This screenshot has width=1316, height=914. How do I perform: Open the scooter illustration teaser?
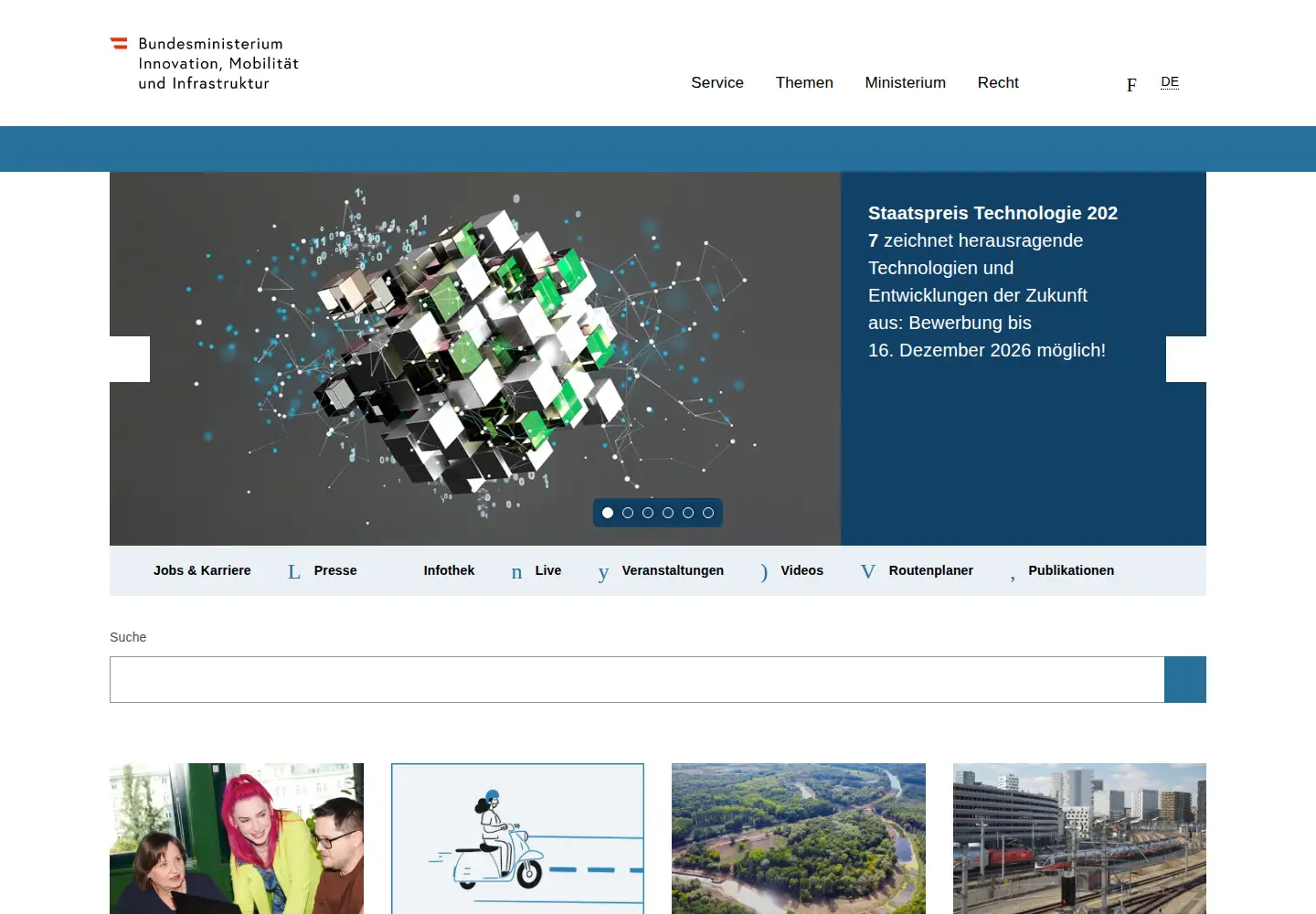pos(517,838)
